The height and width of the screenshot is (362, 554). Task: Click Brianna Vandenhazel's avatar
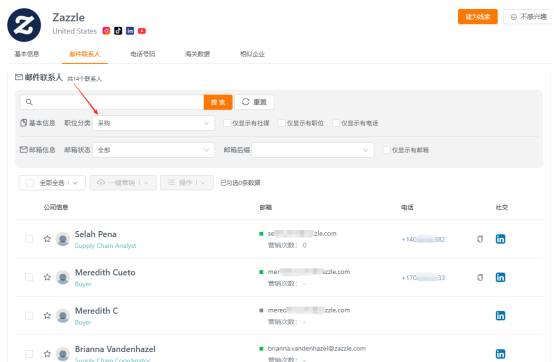(63, 354)
